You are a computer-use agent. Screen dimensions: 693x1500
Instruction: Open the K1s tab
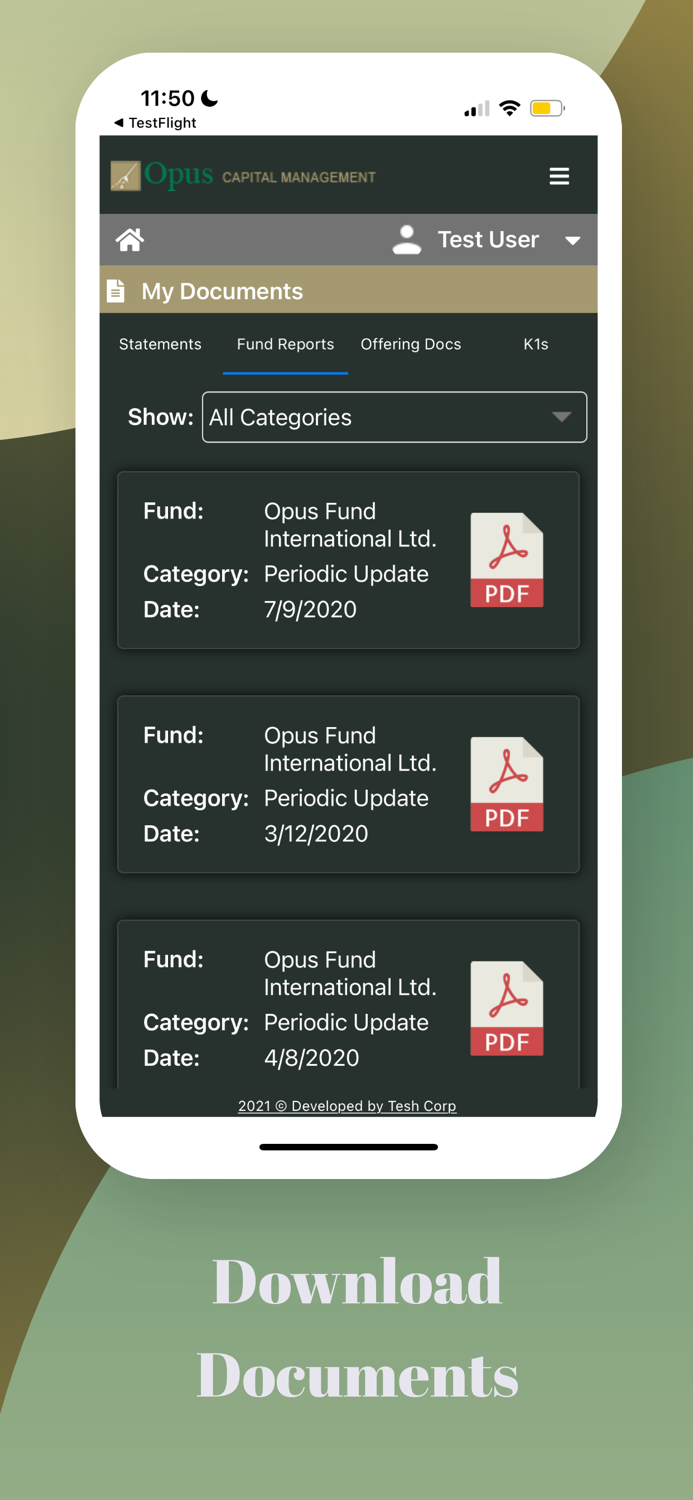pyautogui.click(x=535, y=344)
